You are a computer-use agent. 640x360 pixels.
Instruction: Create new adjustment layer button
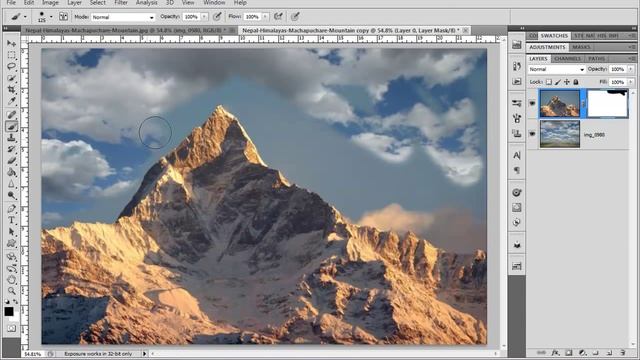(582, 352)
